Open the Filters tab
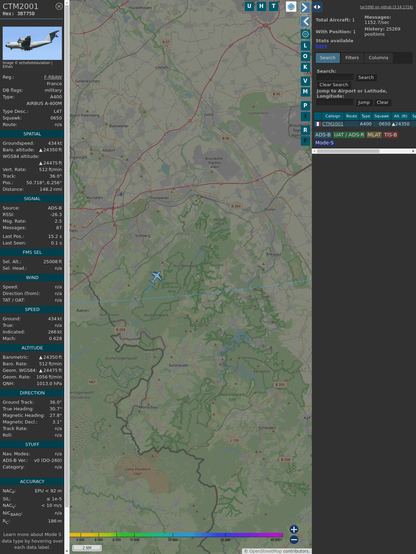The height and width of the screenshot is (554, 416). (352, 58)
